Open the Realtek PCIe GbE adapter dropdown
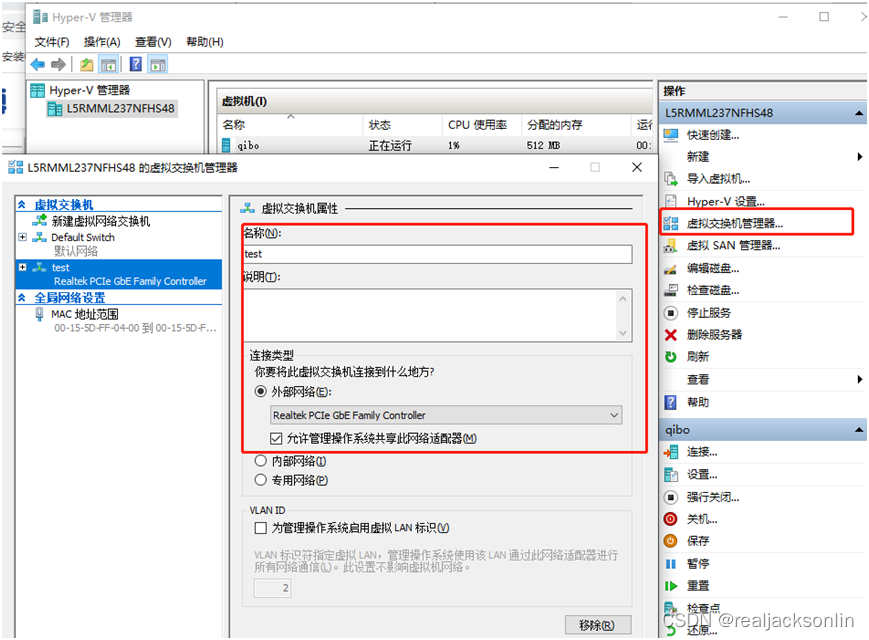Image resolution: width=869 pixels, height=640 pixels. click(x=446, y=415)
